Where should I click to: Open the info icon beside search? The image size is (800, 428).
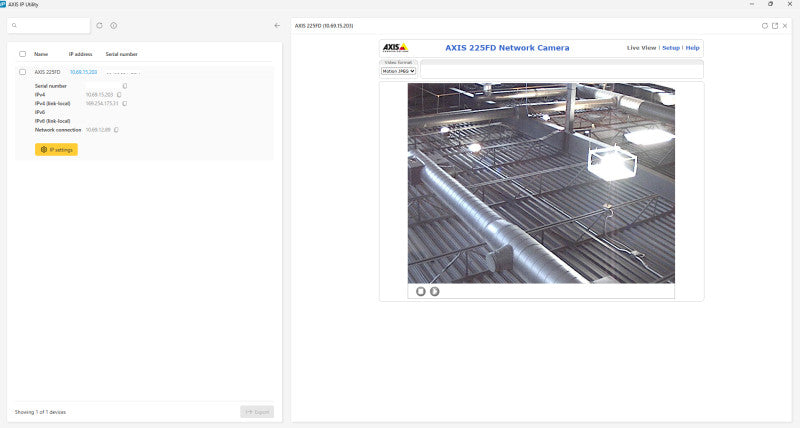(114, 26)
